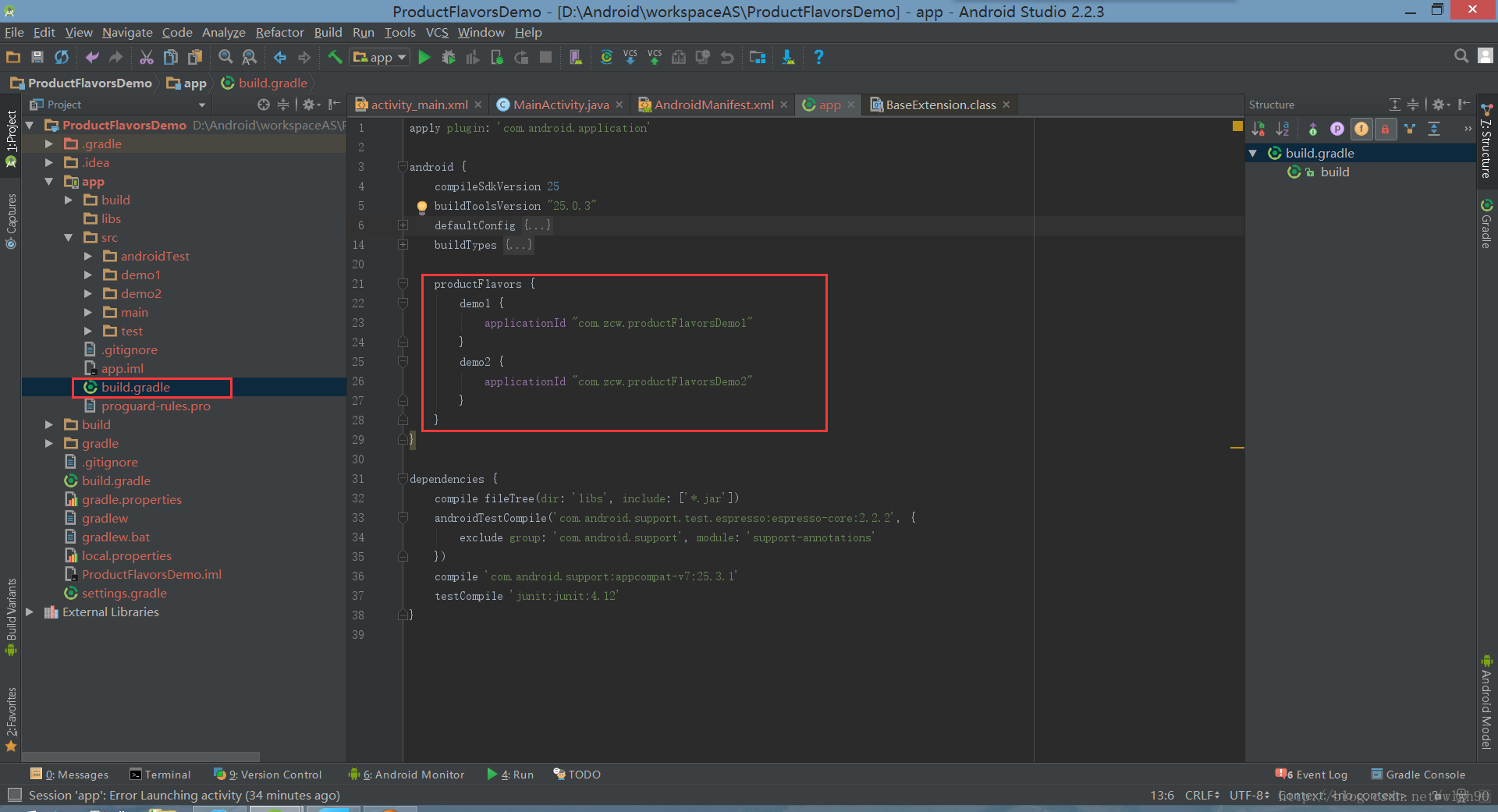The image size is (1498, 812).
Task: Switch to the activity_main.xml tab
Action: pos(419,105)
